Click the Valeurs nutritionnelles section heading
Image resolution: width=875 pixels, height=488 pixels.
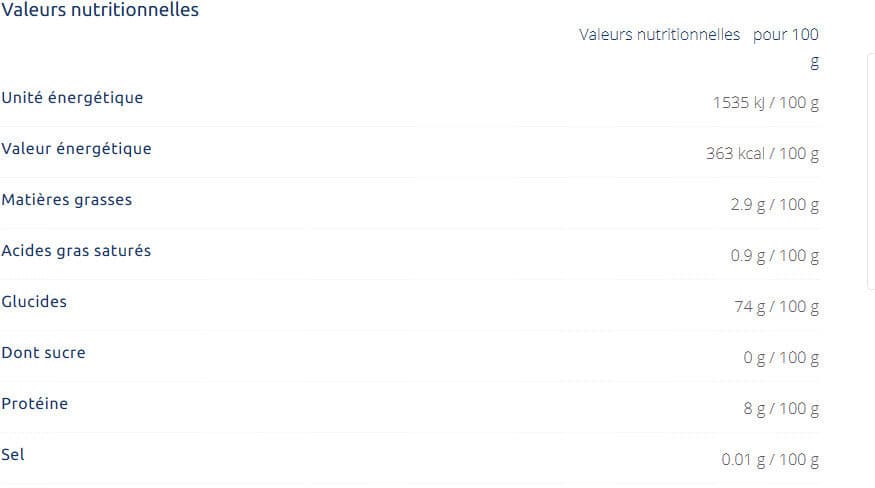click(x=100, y=10)
